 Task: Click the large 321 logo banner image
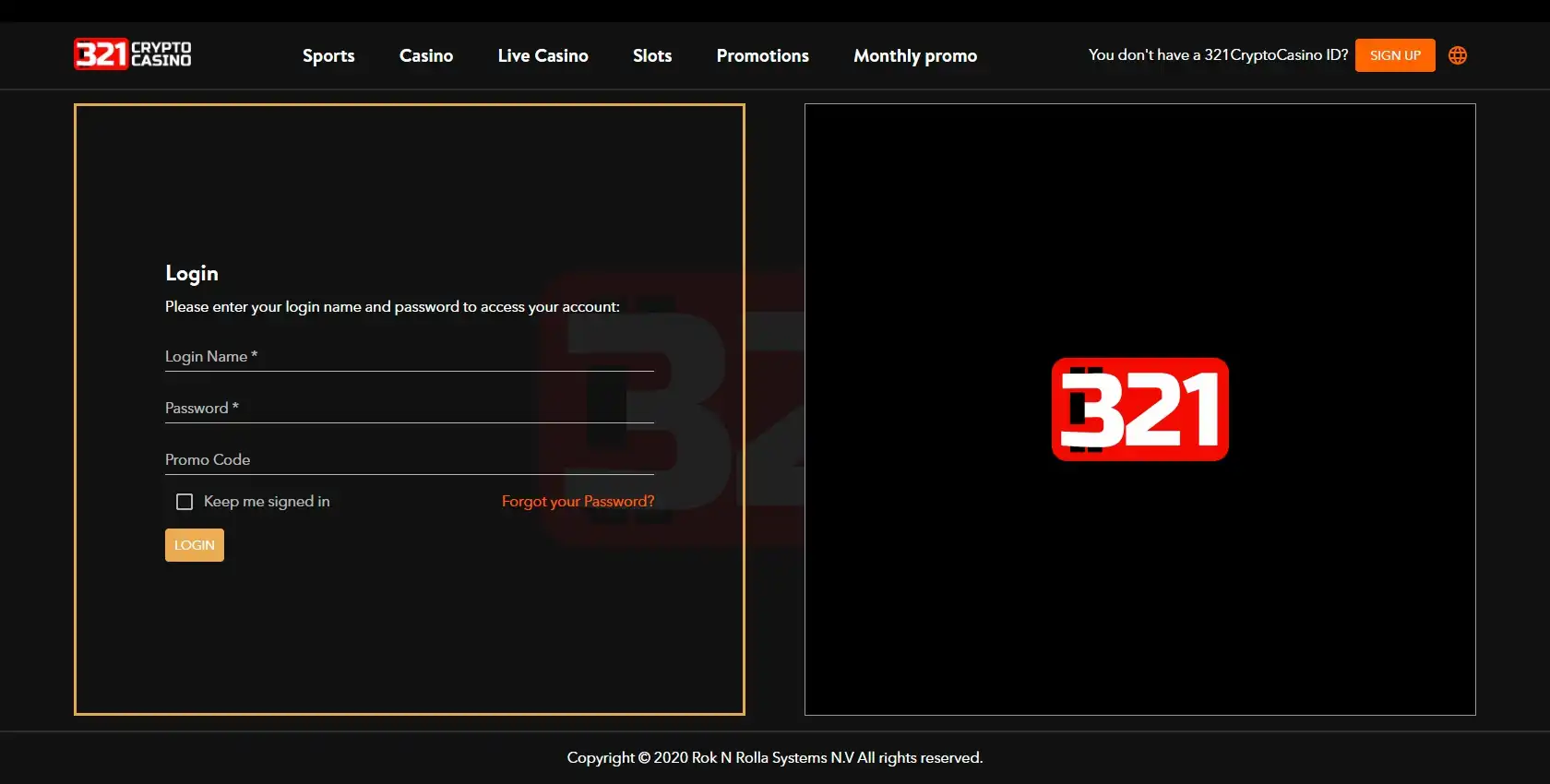point(1139,410)
